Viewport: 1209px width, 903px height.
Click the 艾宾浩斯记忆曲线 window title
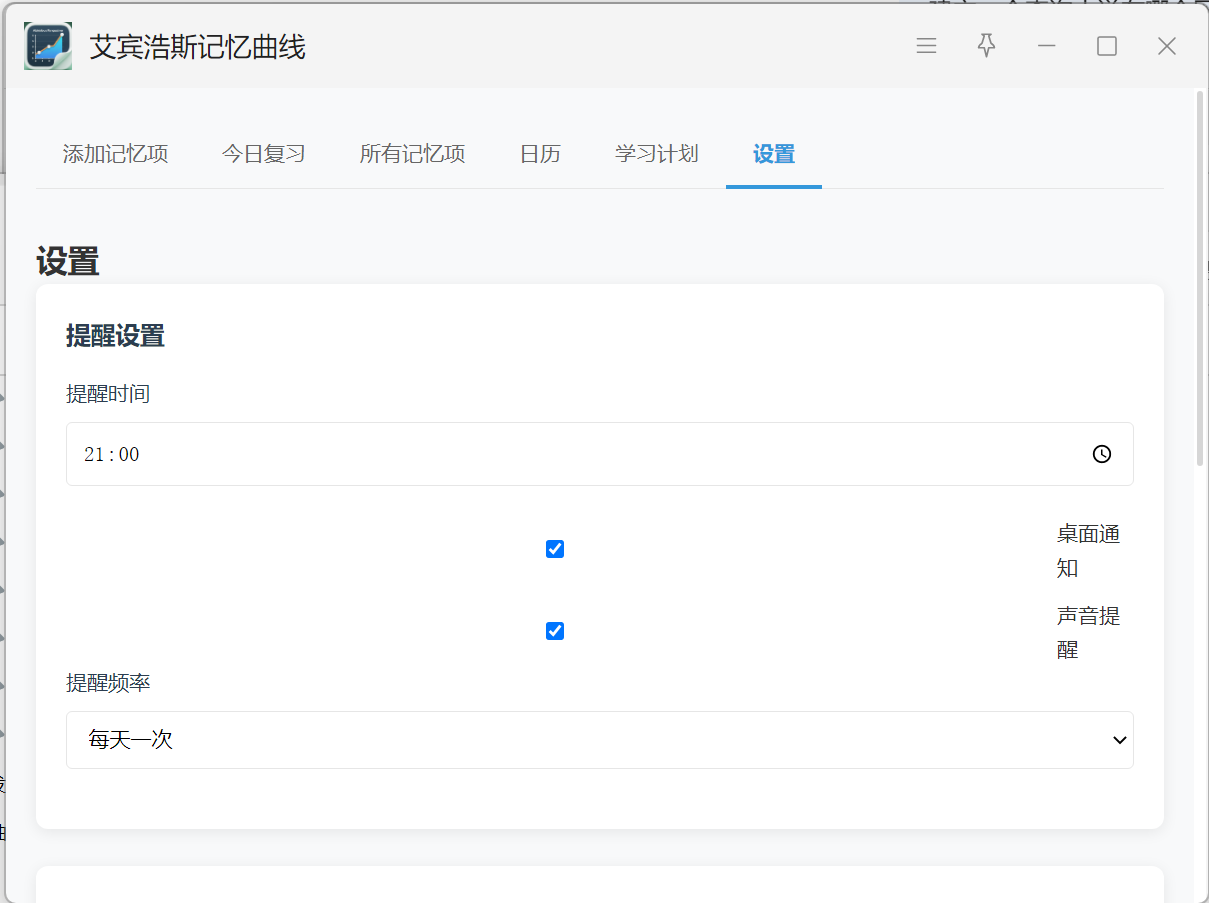(x=198, y=47)
